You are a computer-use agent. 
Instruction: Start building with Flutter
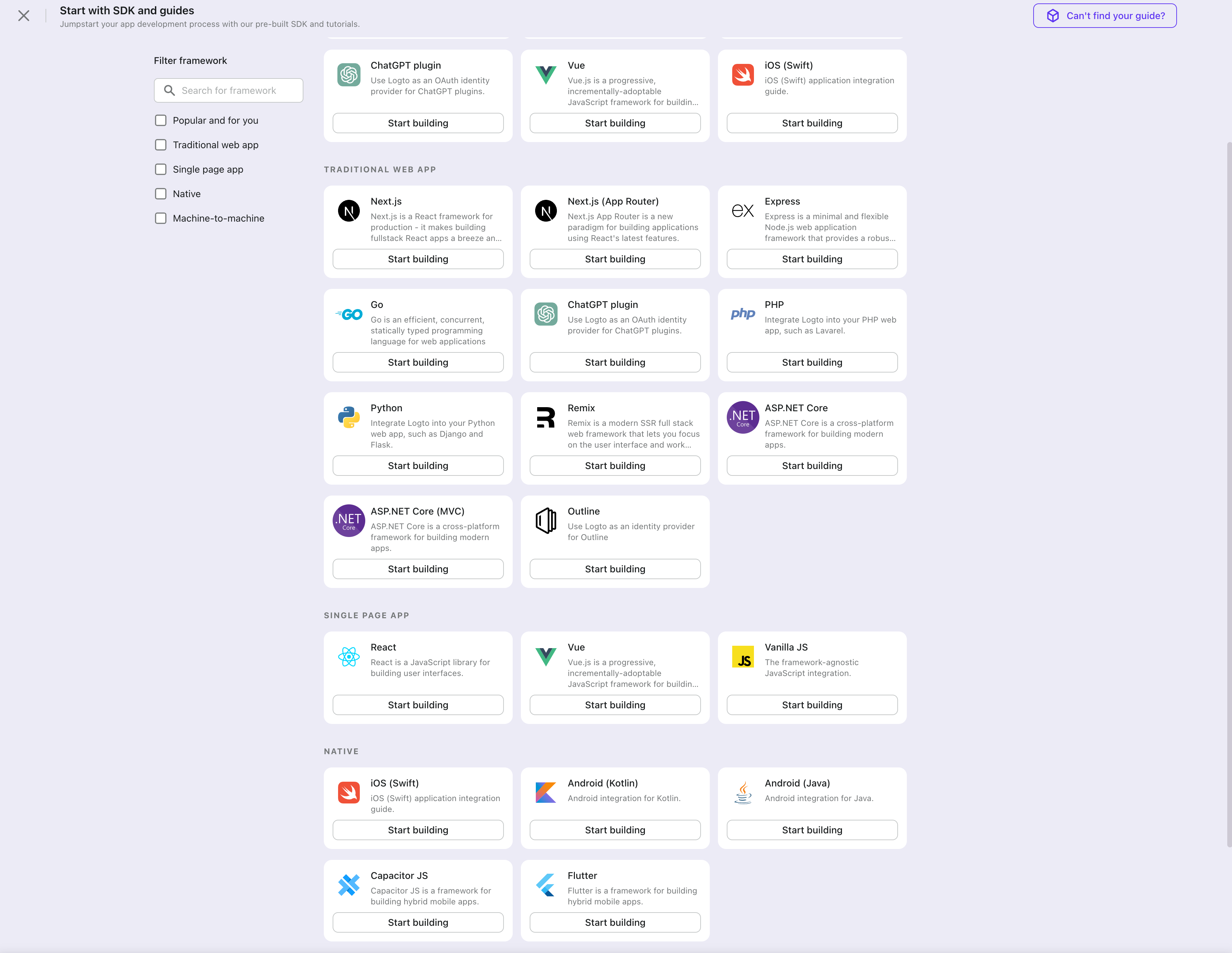615,922
